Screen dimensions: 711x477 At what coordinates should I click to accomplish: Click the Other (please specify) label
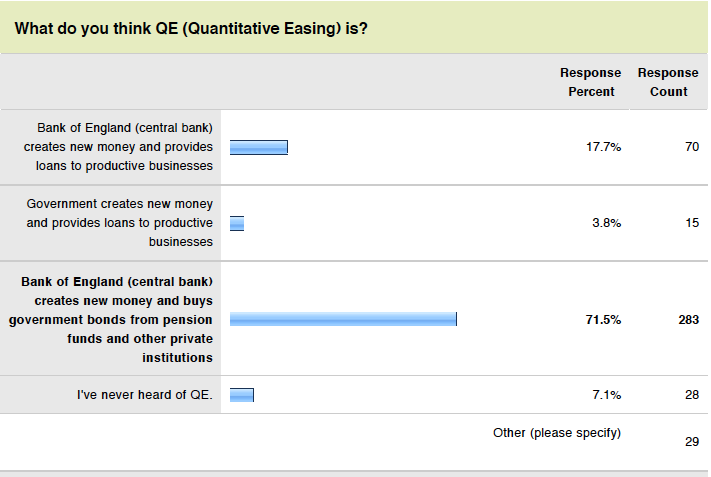(x=557, y=433)
